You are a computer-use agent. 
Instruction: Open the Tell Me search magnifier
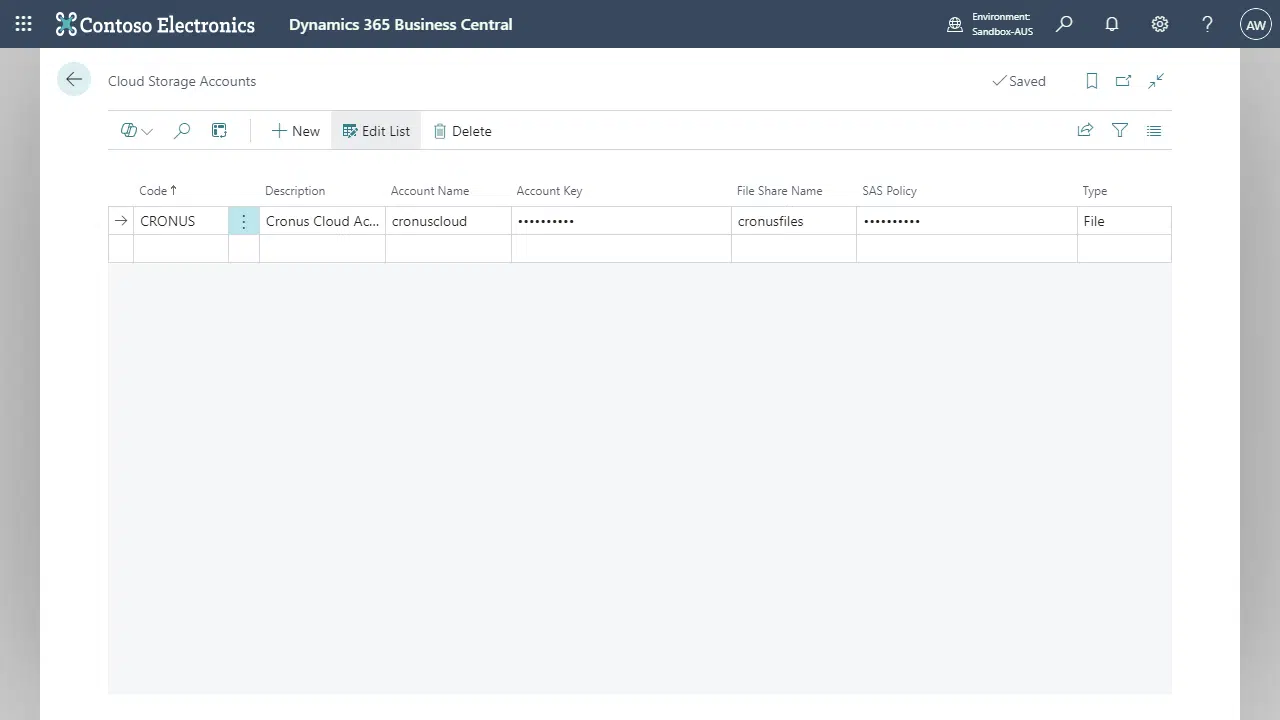click(1064, 24)
